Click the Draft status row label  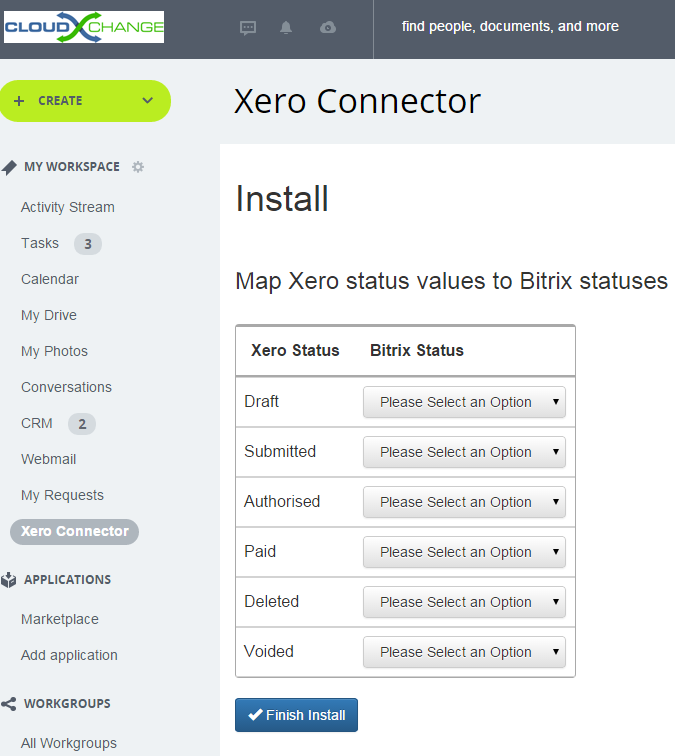click(261, 402)
